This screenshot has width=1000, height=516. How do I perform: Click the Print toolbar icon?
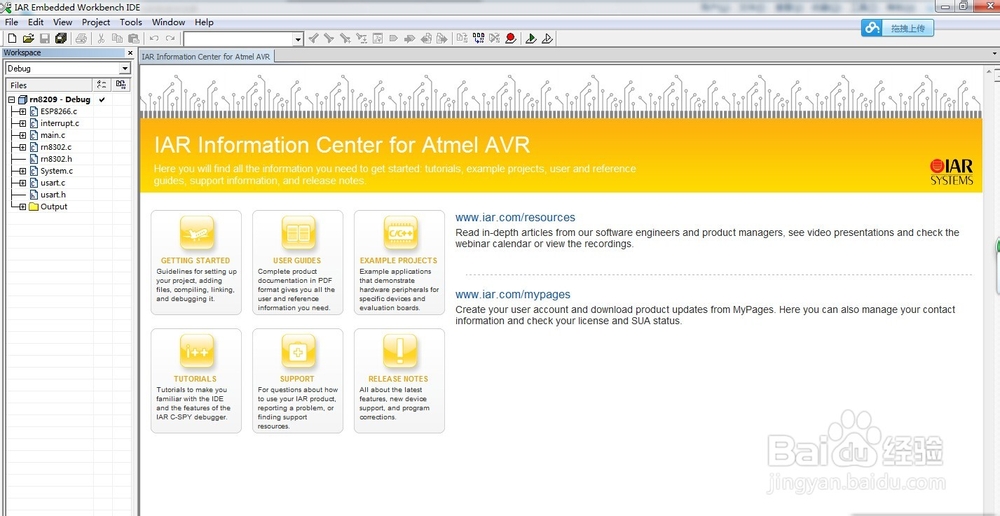81,38
